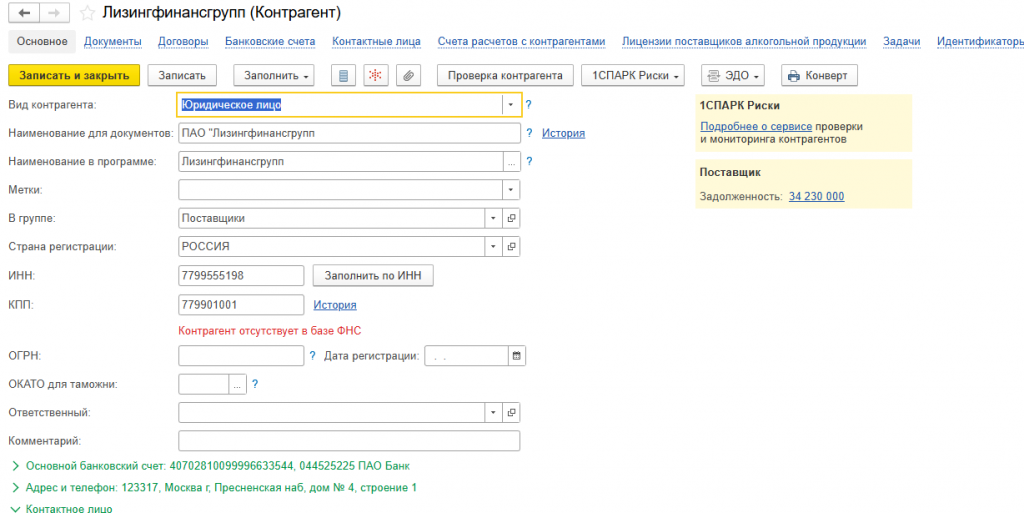This screenshot has height=513, width=1024.
Task: Click the question mark beside ОГРН field
Action: coord(312,356)
